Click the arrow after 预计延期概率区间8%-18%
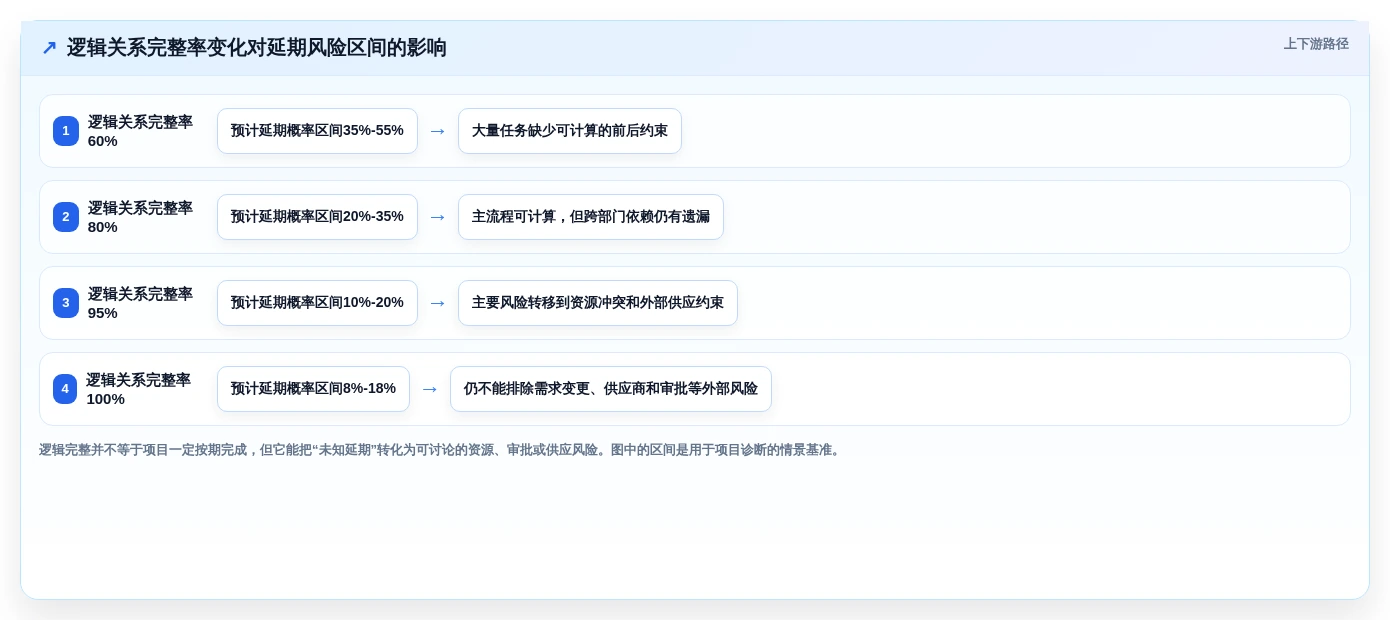Image resolution: width=1390 pixels, height=620 pixels. pos(430,389)
